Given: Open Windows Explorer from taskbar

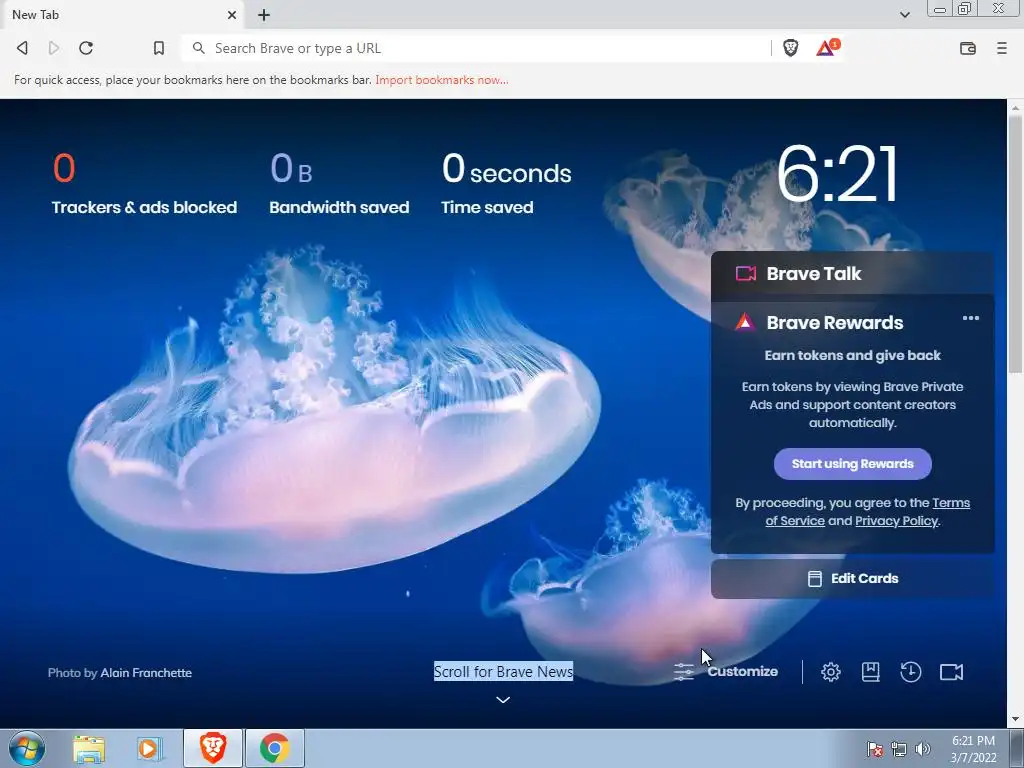Looking at the screenshot, I should pos(89,748).
